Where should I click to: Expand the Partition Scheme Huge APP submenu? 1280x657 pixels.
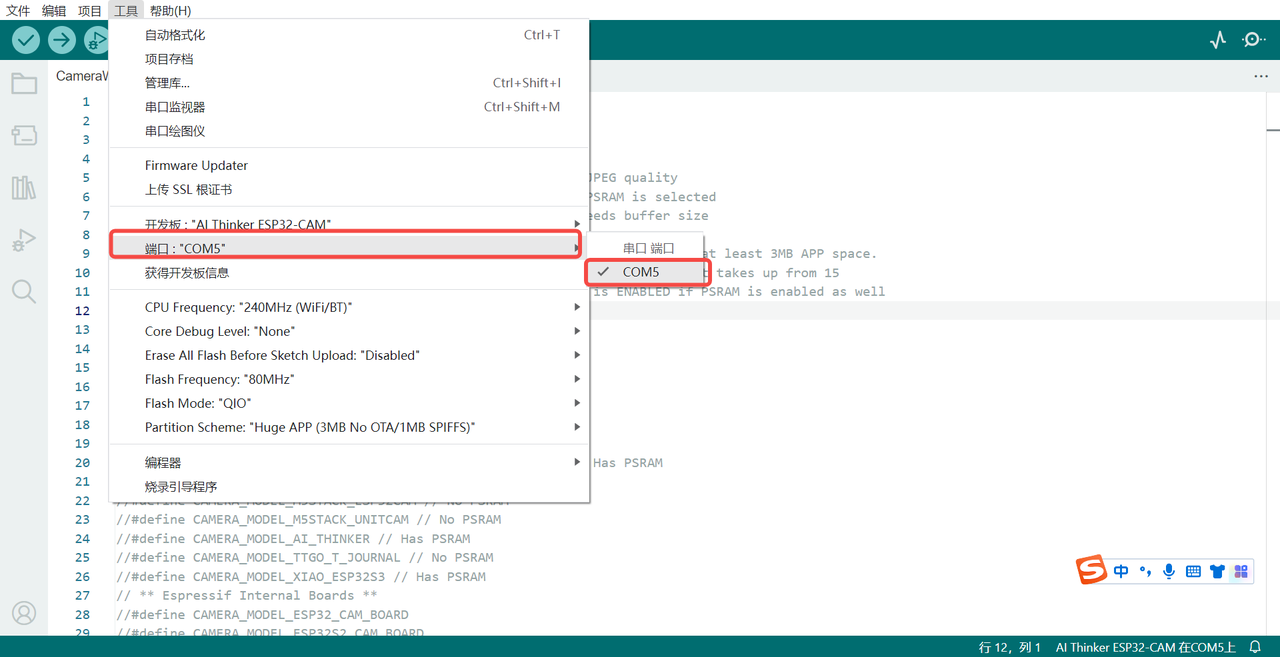coord(349,427)
